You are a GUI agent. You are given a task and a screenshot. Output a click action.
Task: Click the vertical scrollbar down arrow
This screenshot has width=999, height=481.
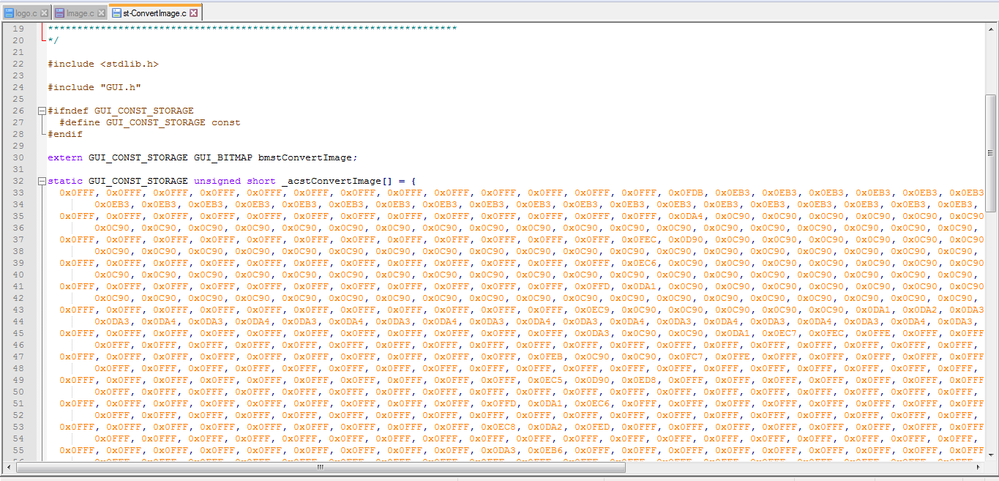(990, 453)
